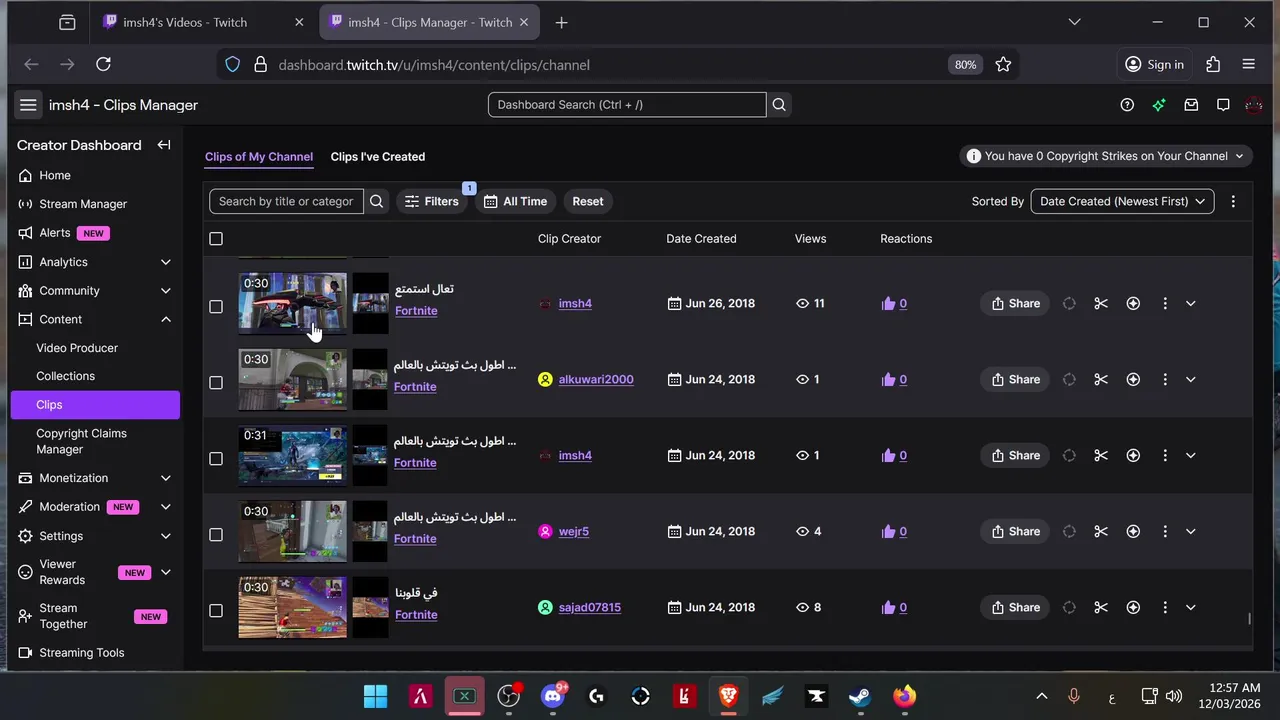Open Copyright Claims Manager in the sidebar
1280x720 pixels.
pos(81,441)
